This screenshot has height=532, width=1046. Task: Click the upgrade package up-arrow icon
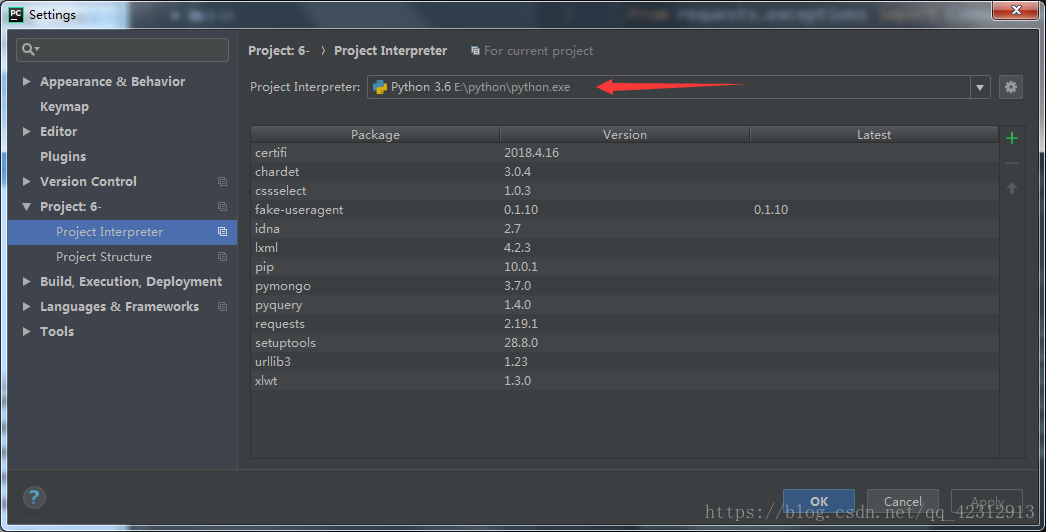pos(1011,188)
